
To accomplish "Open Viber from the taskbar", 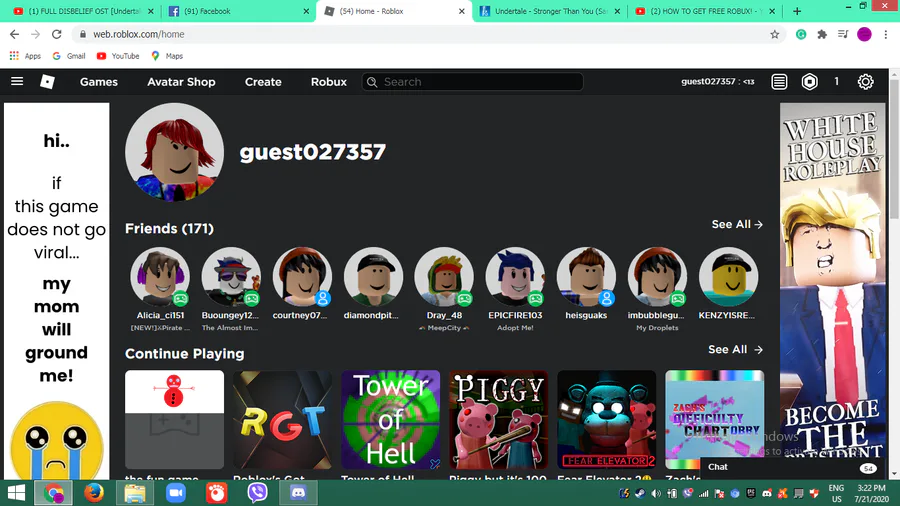I will click(257, 493).
